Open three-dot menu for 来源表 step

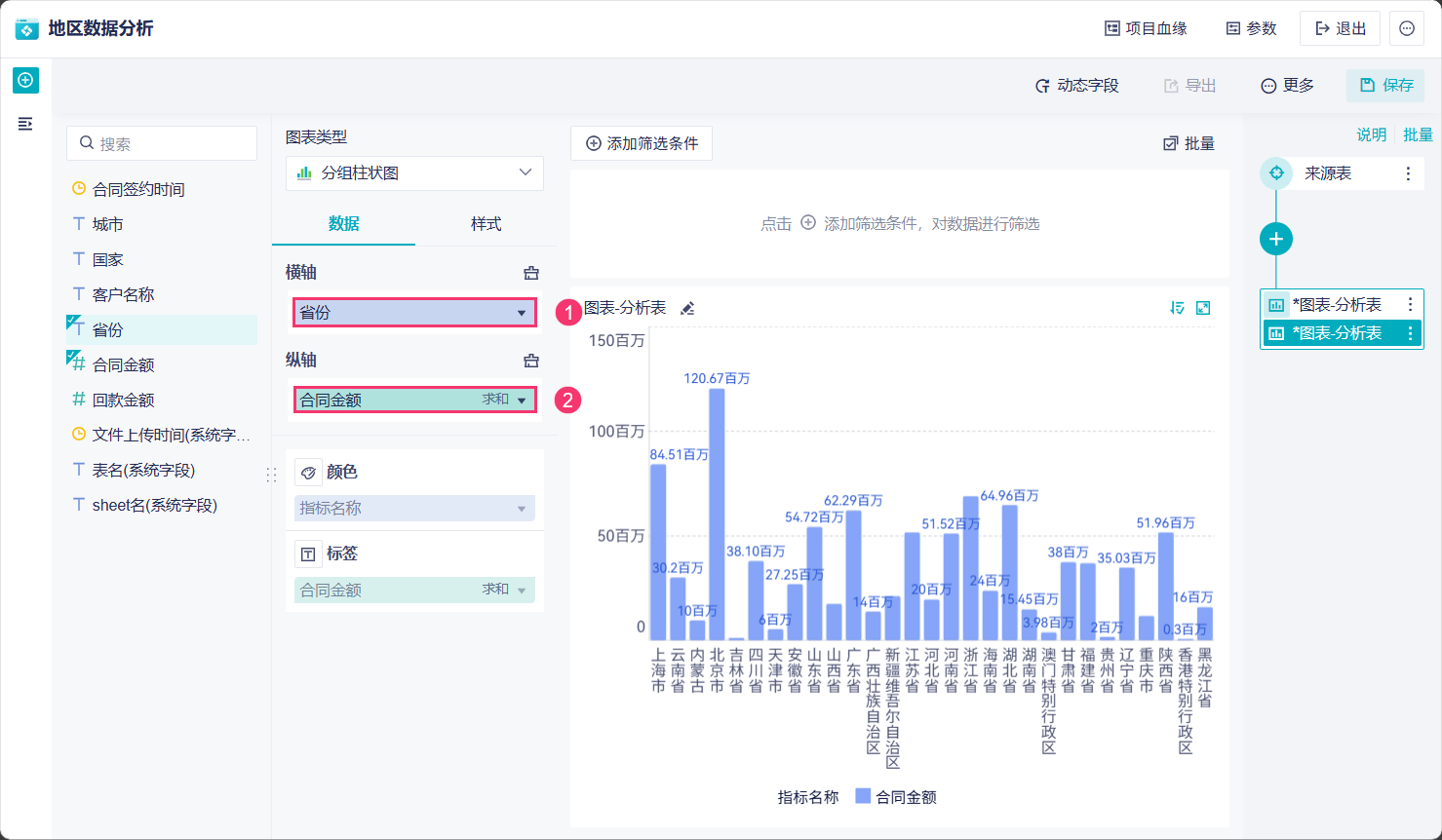1408,173
